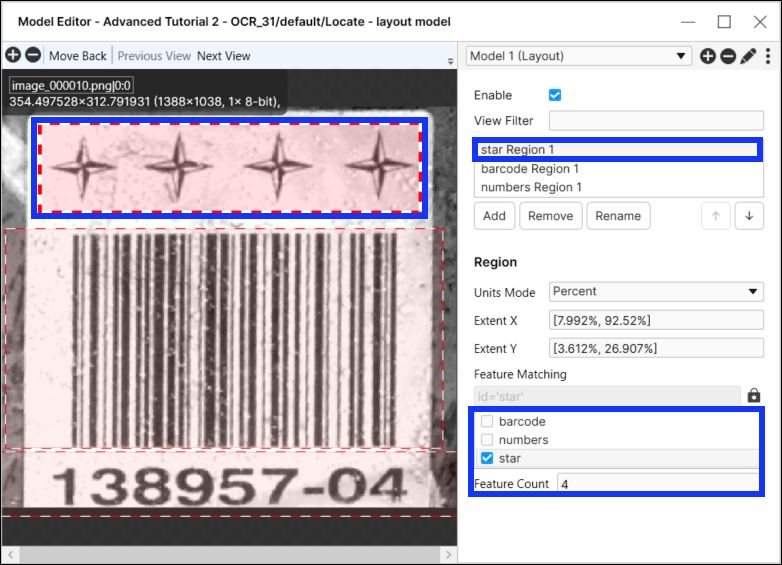
Task: Remove the model with minus icon
Action: pyautogui.click(x=728, y=56)
